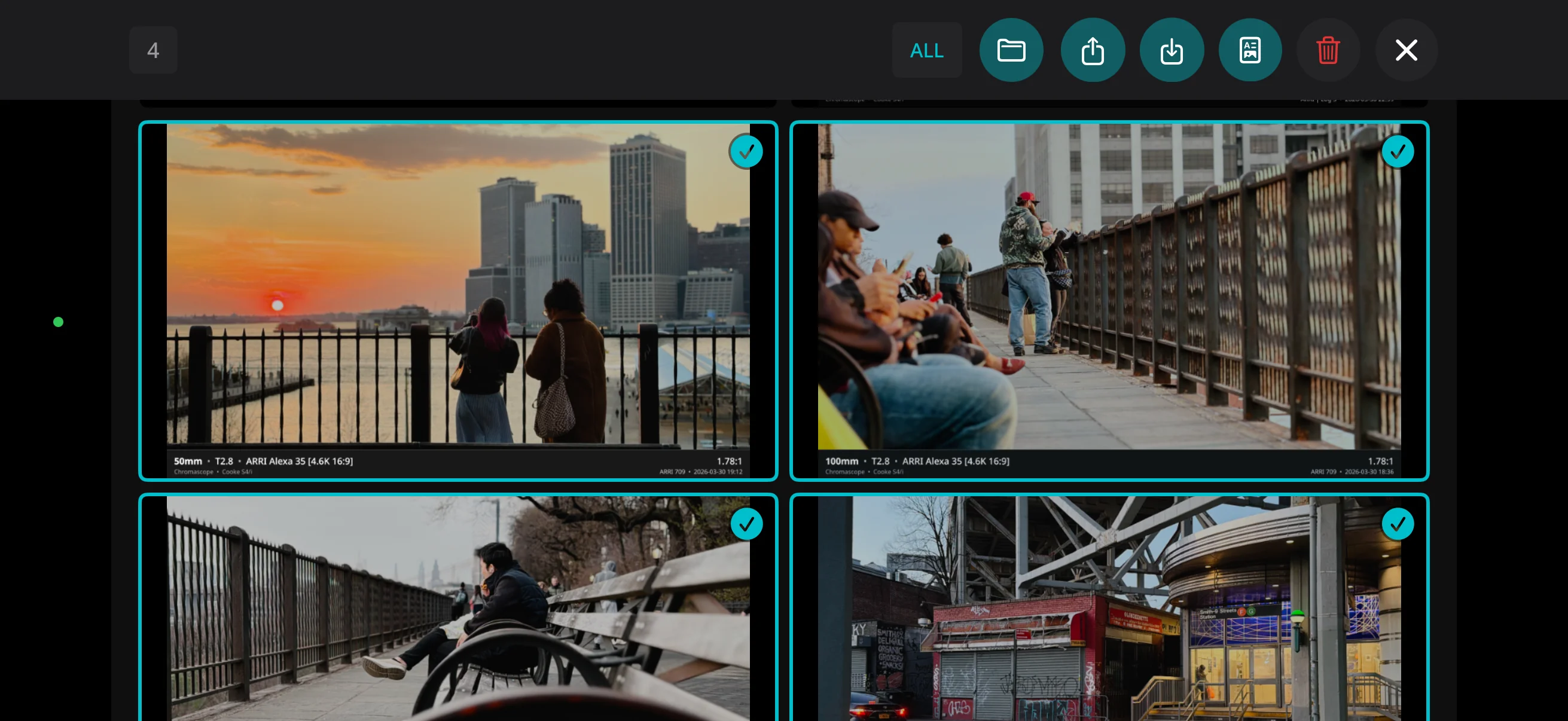Click the download icon for selected images

pyautogui.click(x=1172, y=50)
